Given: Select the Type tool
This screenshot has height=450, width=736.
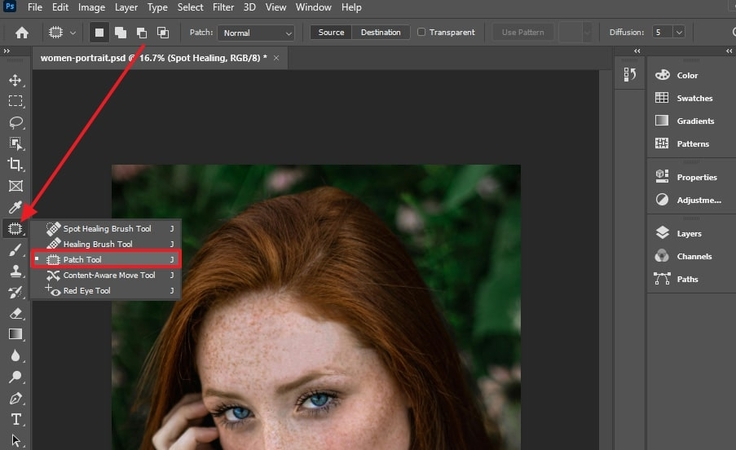Looking at the screenshot, I should coord(15,419).
